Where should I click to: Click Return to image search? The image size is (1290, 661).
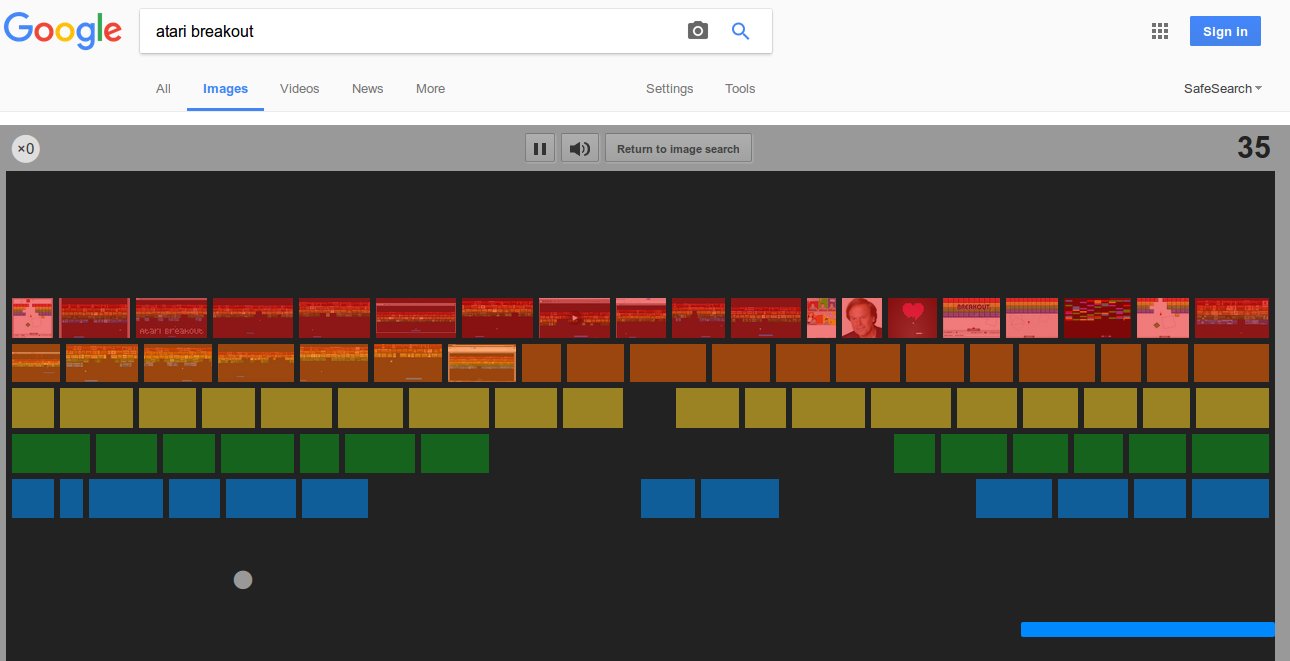pos(678,149)
